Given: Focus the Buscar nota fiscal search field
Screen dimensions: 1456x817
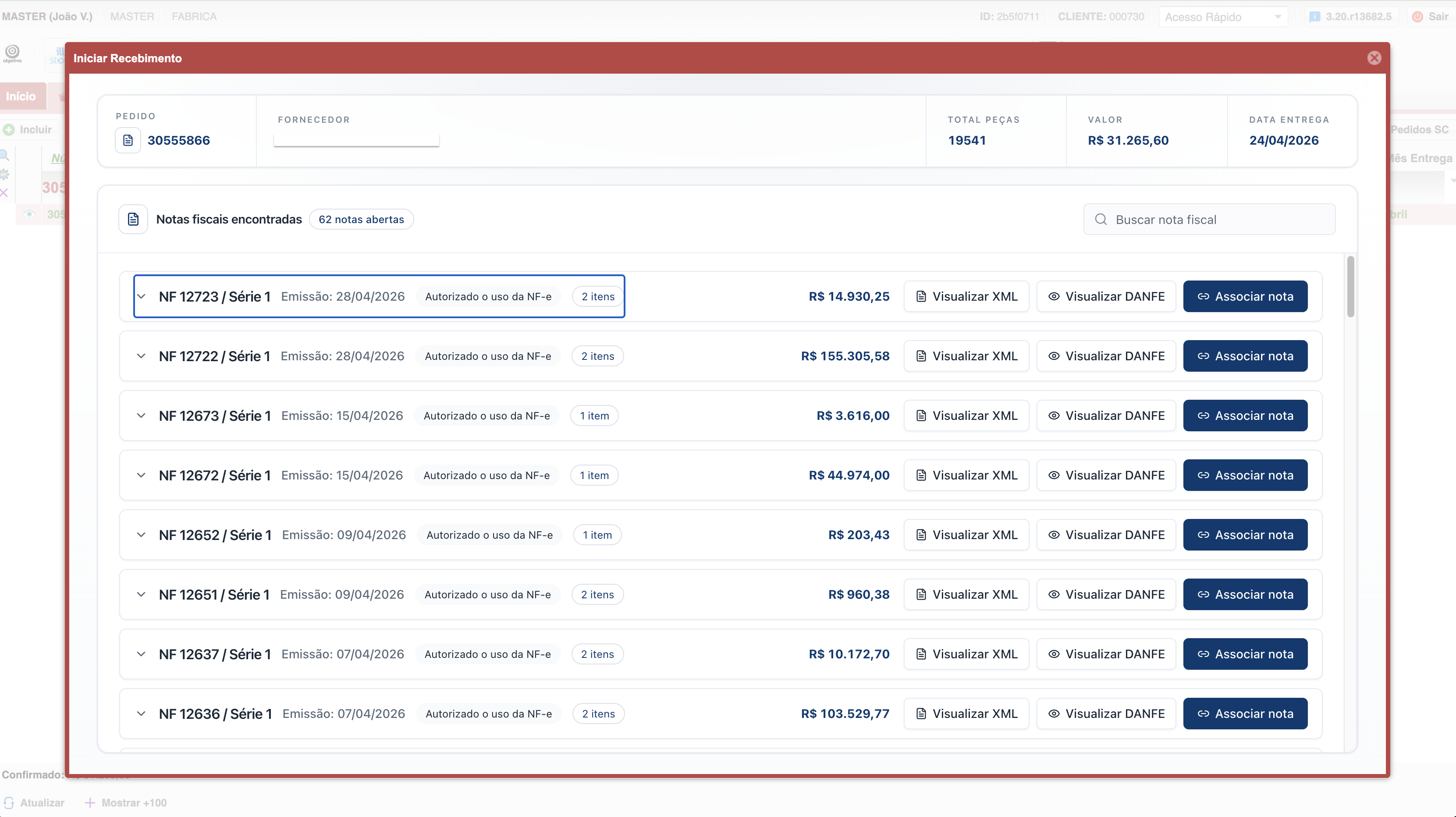Looking at the screenshot, I should (x=1209, y=220).
